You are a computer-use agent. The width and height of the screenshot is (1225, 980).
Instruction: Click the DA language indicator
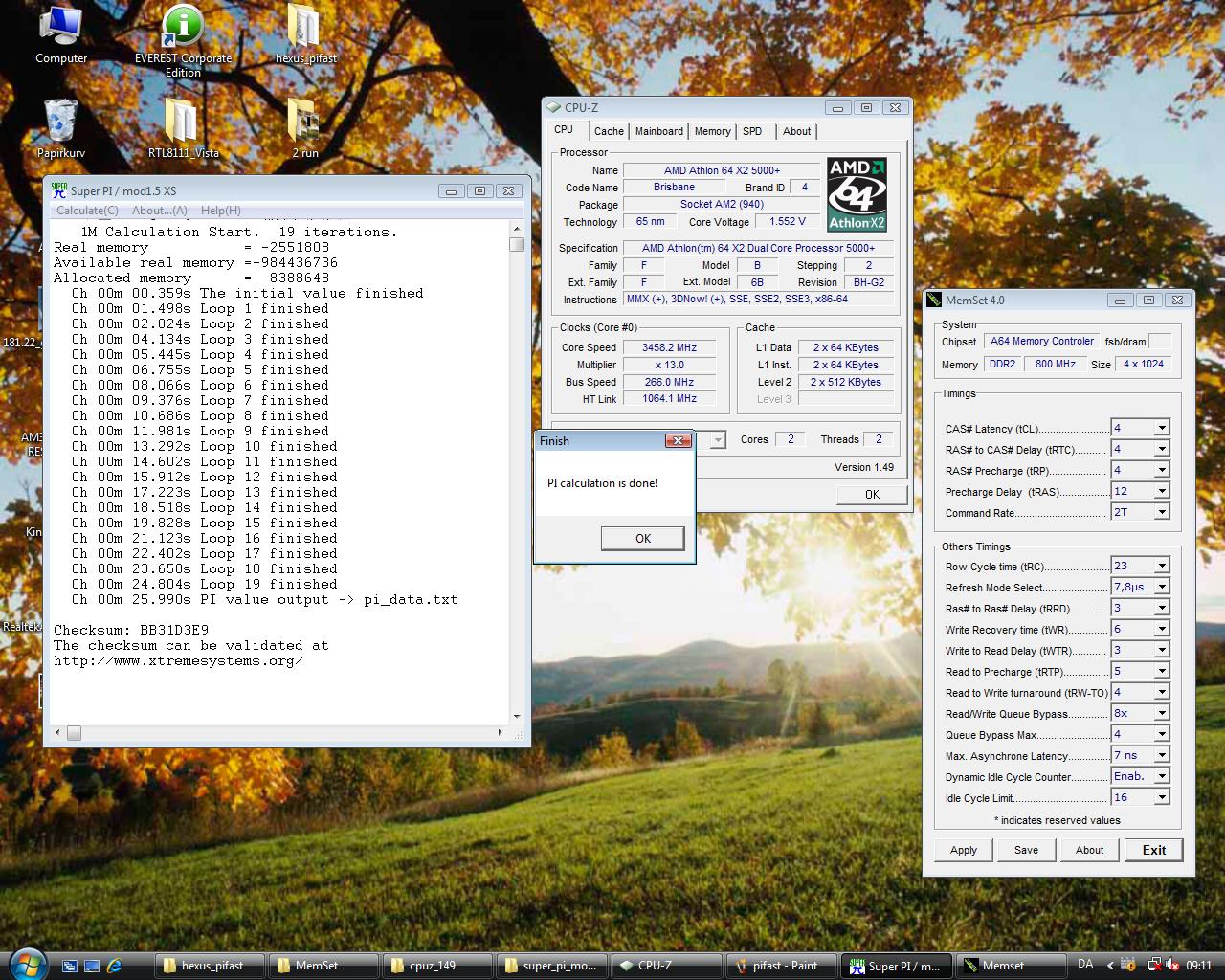(1085, 964)
